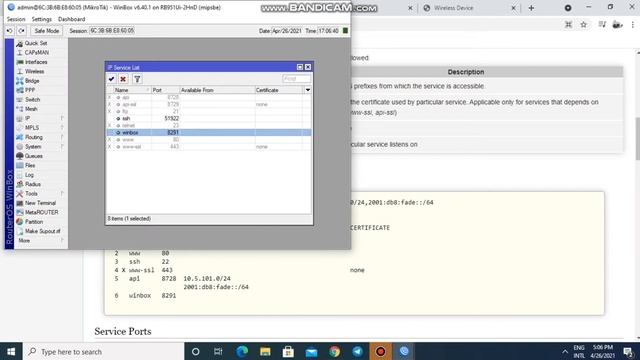640x360 pixels.
Task: Open CAPsMAN from the sidebar
Action: 37,53
